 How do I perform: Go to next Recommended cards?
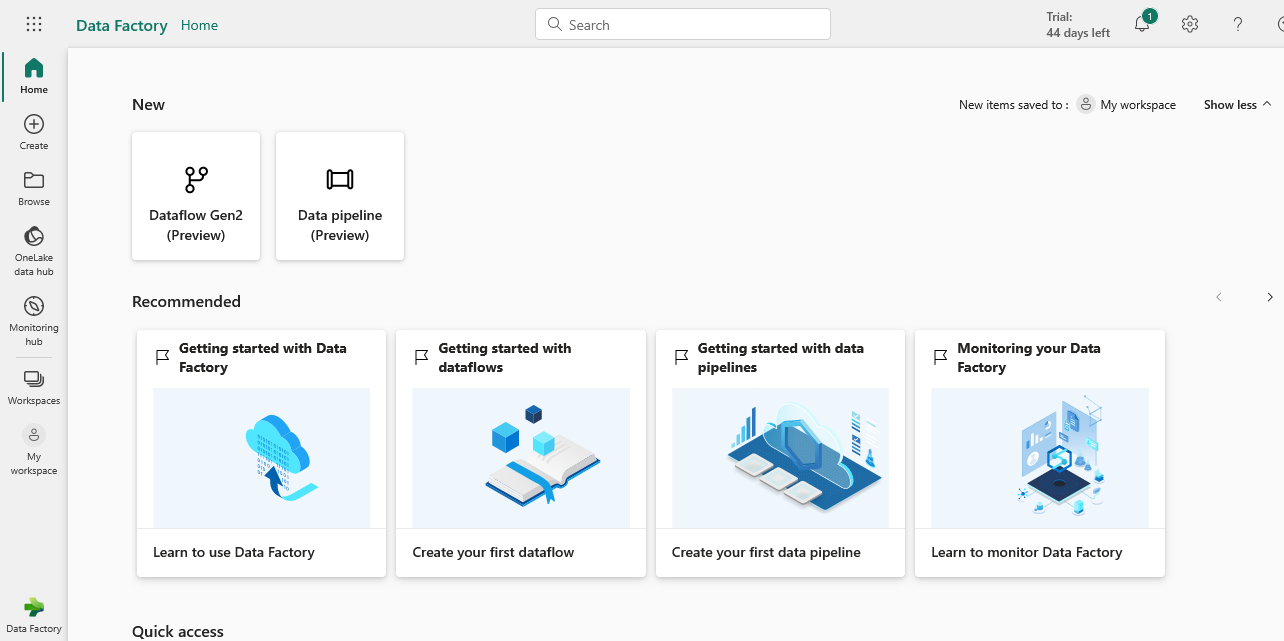(x=1270, y=297)
